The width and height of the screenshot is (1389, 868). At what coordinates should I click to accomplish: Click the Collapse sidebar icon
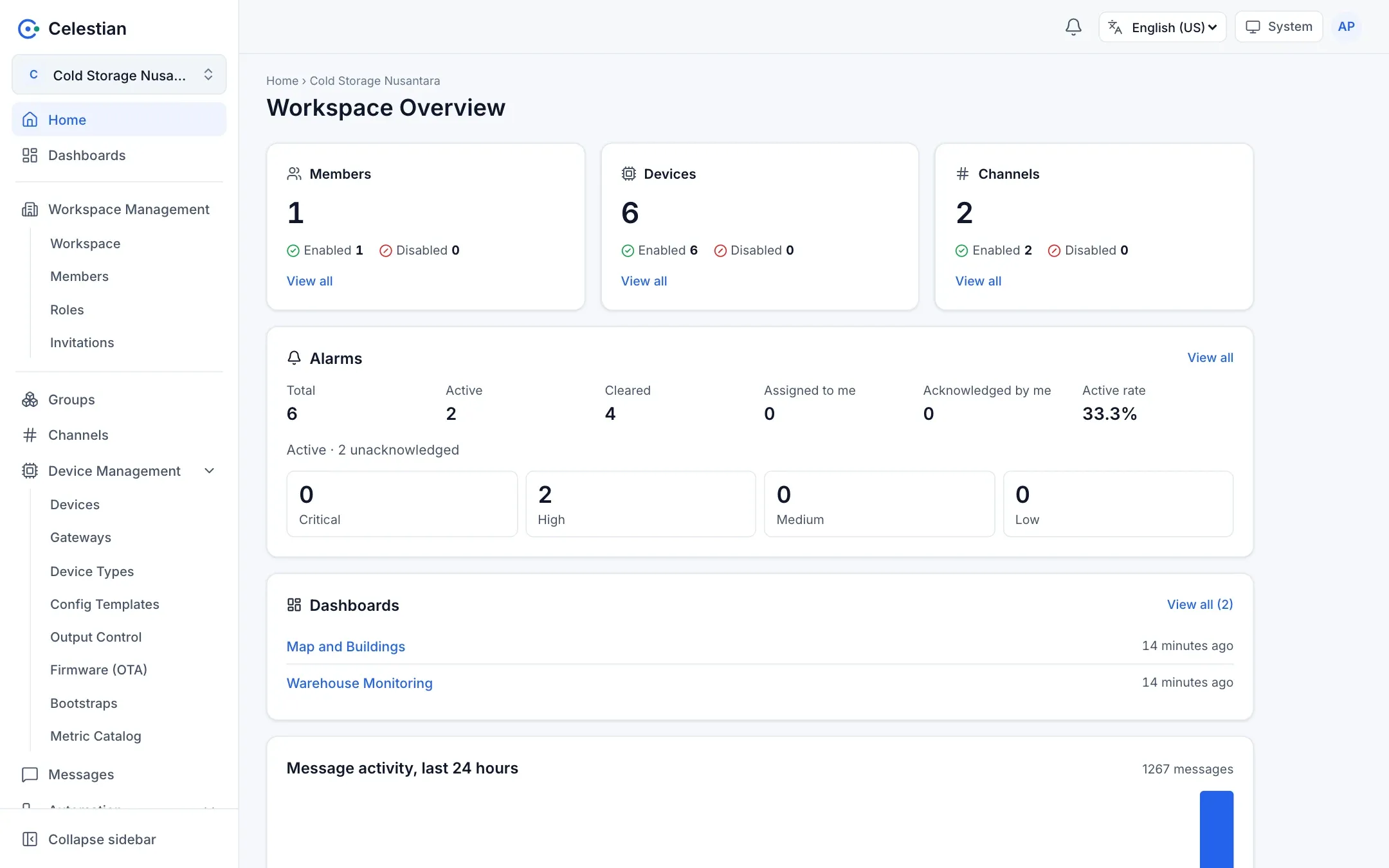click(x=30, y=839)
